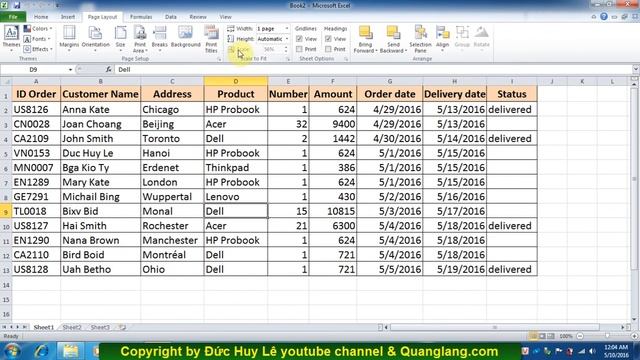The height and width of the screenshot is (360, 640).
Task: Click the Select All corner button
Action: tap(6, 81)
